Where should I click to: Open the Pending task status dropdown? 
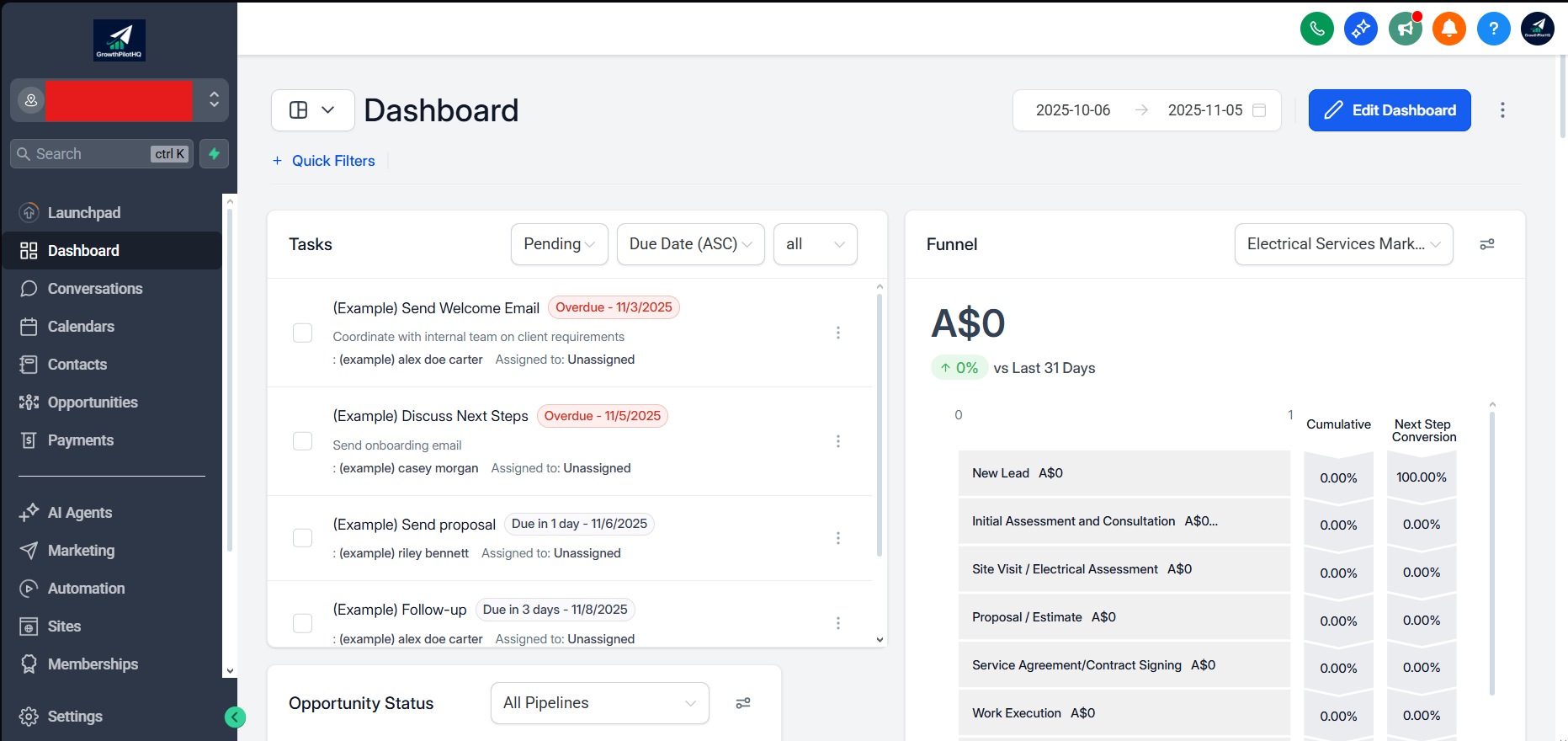(x=559, y=244)
